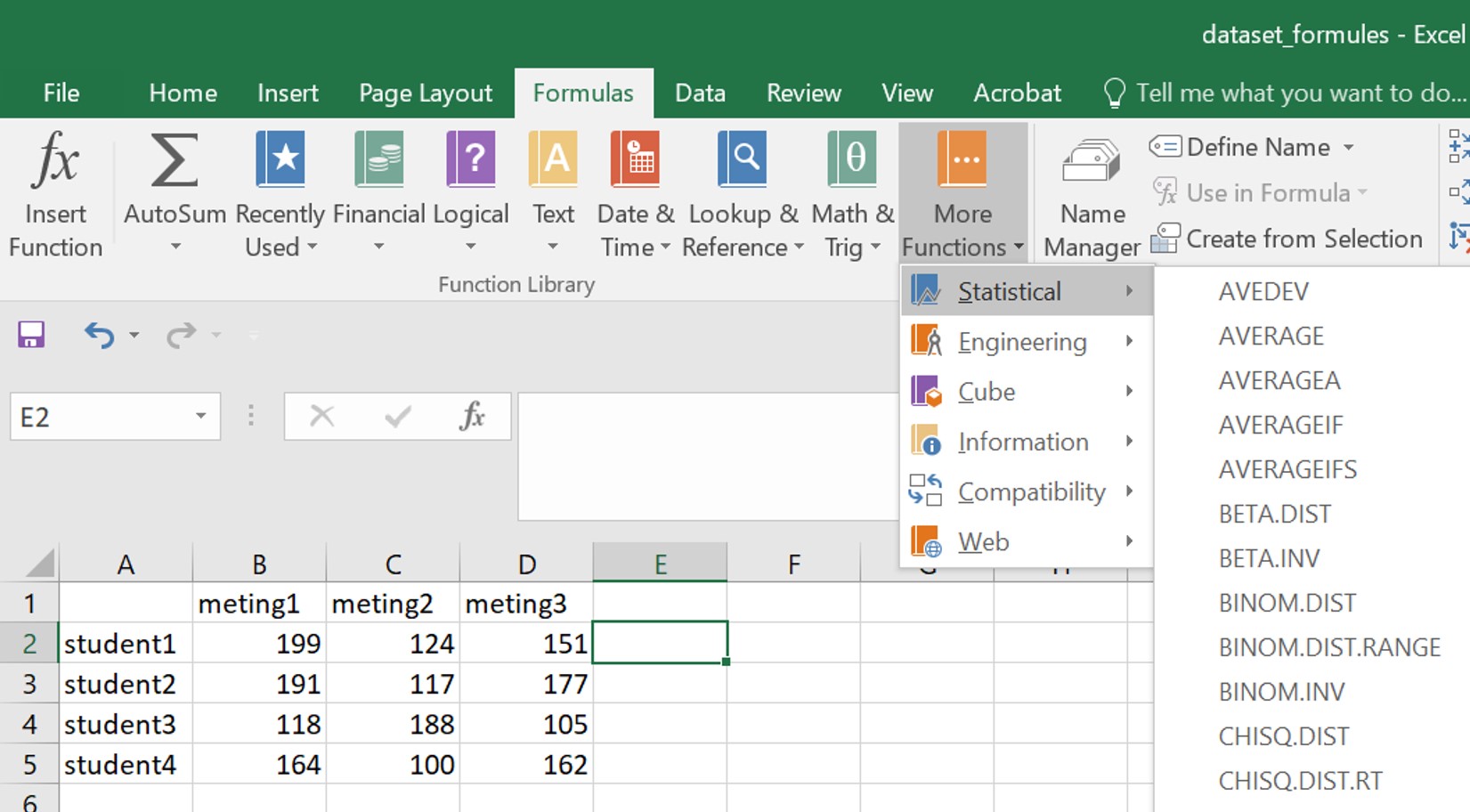The width and height of the screenshot is (1470, 812).
Task: Expand the Define Name dropdown arrow
Action: coord(1349,148)
